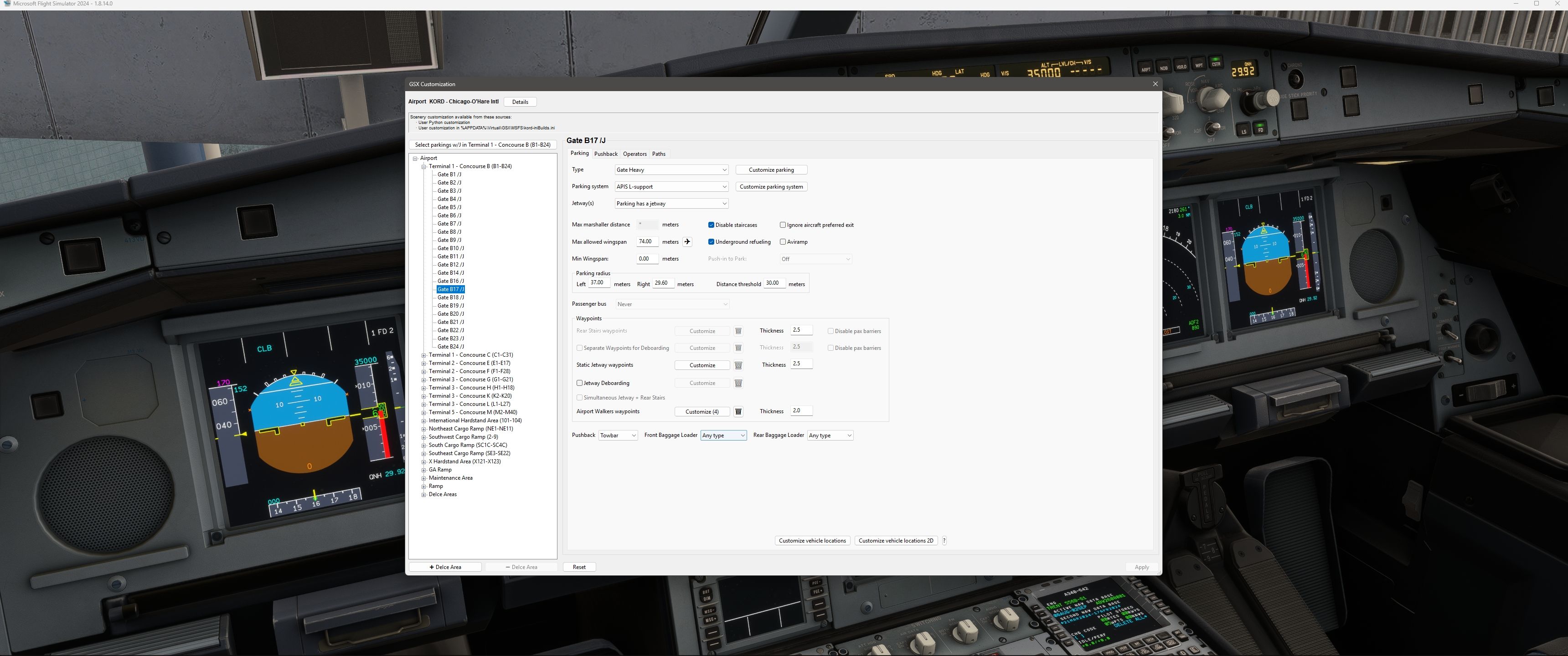Image resolution: width=1568 pixels, height=656 pixels.
Task: Open Front Baggage Loader dropdown
Action: [x=723, y=436]
